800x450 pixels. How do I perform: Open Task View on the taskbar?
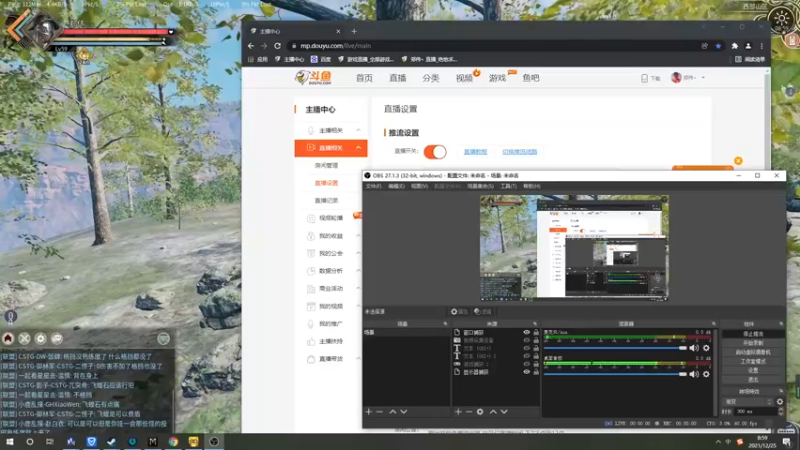tap(49, 442)
